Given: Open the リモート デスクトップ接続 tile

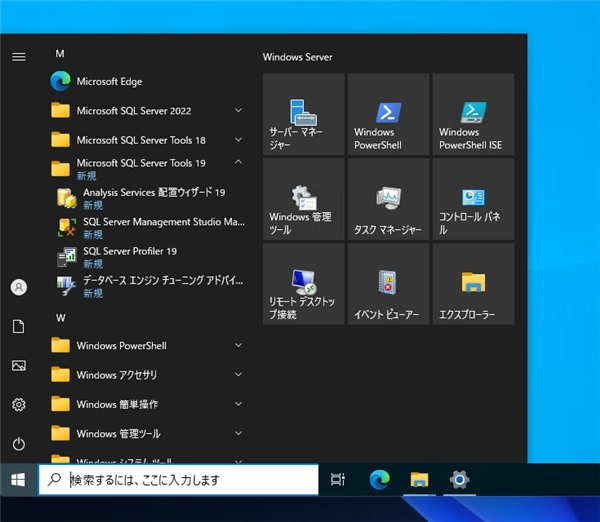Looking at the screenshot, I should [304, 284].
